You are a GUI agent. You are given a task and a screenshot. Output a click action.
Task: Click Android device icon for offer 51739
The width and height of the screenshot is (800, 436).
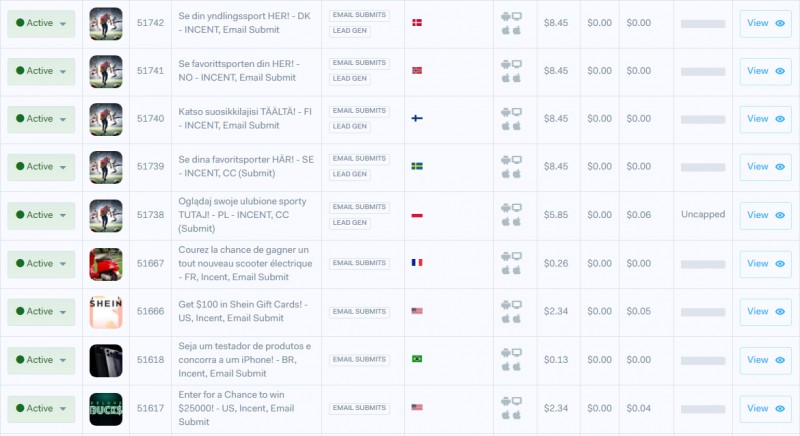click(505, 160)
